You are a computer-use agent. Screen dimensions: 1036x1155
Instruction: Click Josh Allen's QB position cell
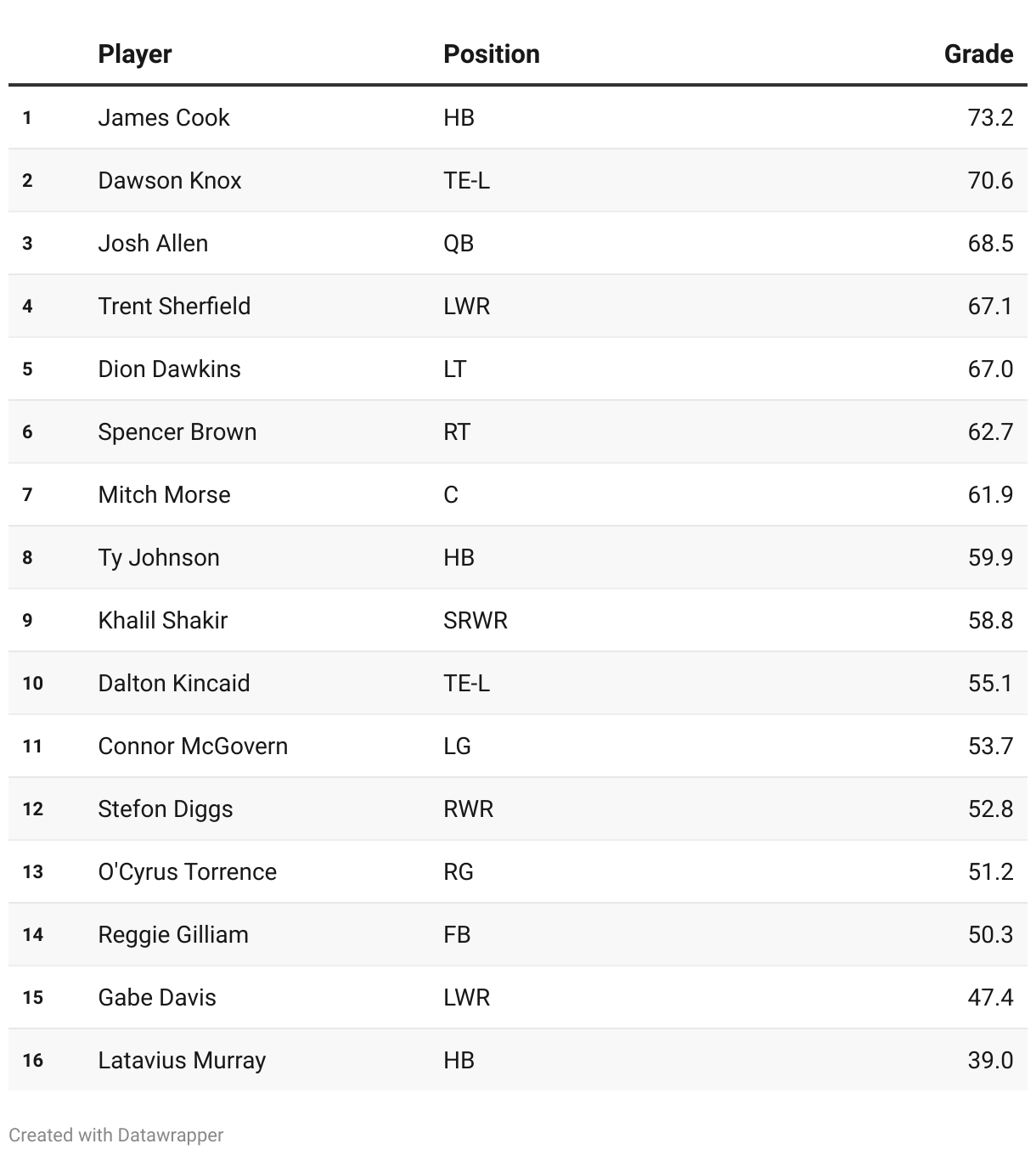click(459, 243)
